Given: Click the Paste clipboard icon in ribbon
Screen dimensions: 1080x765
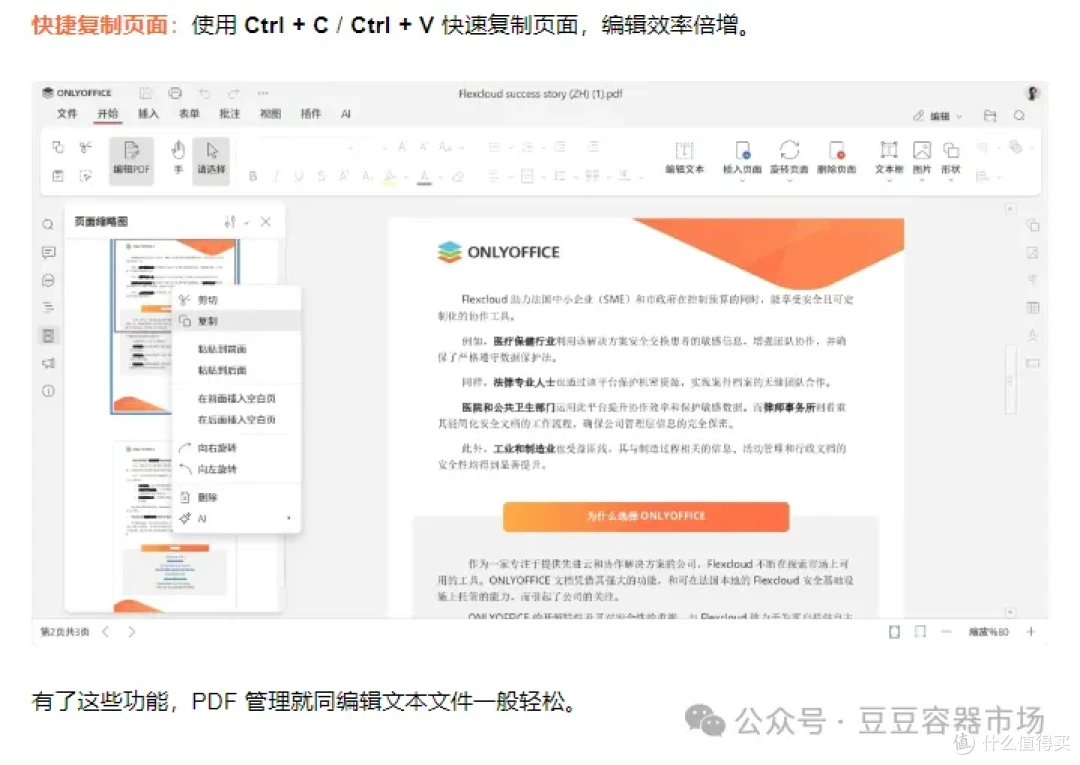Looking at the screenshot, I should [59, 176].
